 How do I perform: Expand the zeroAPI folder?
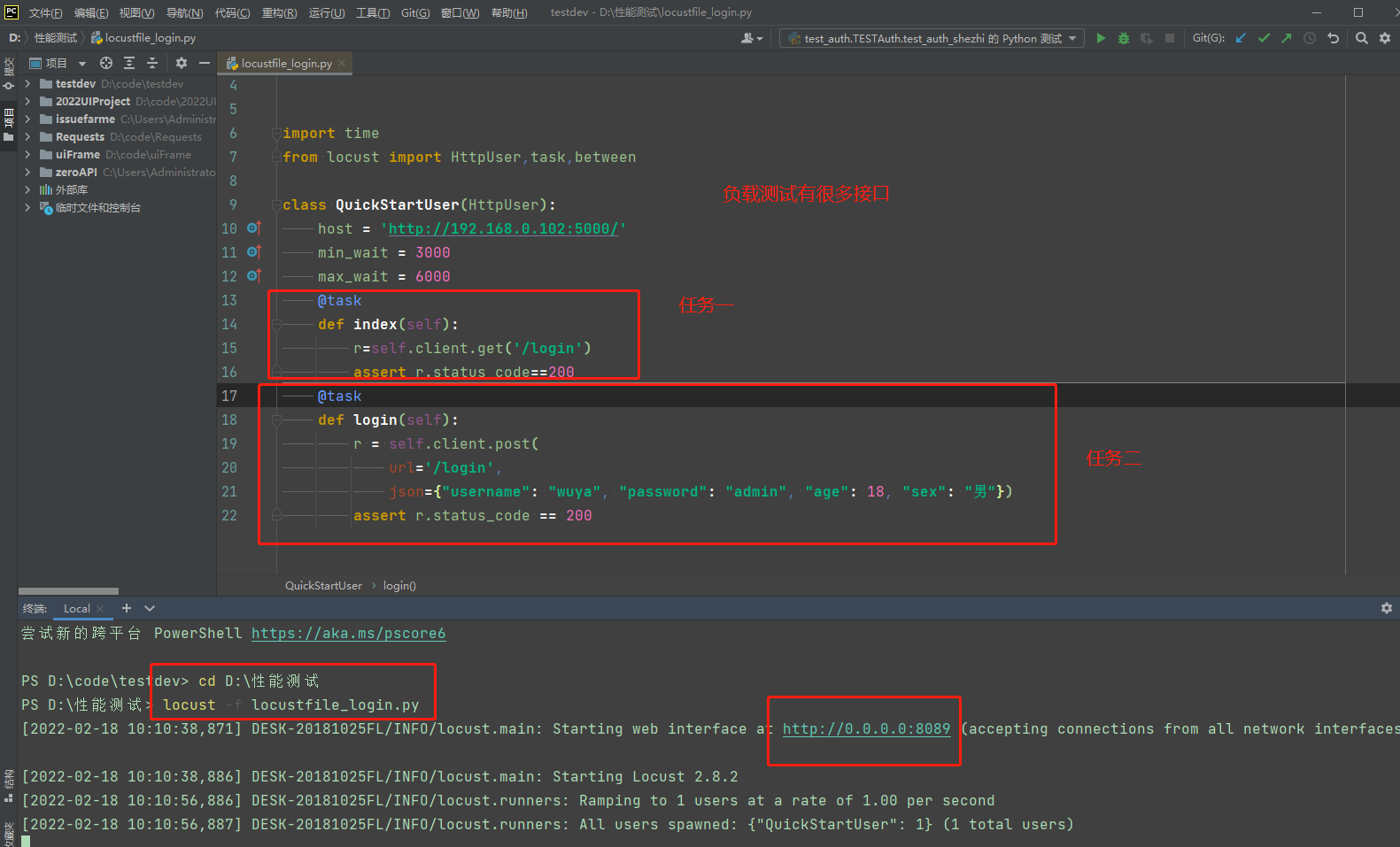(x=27, y=173)
